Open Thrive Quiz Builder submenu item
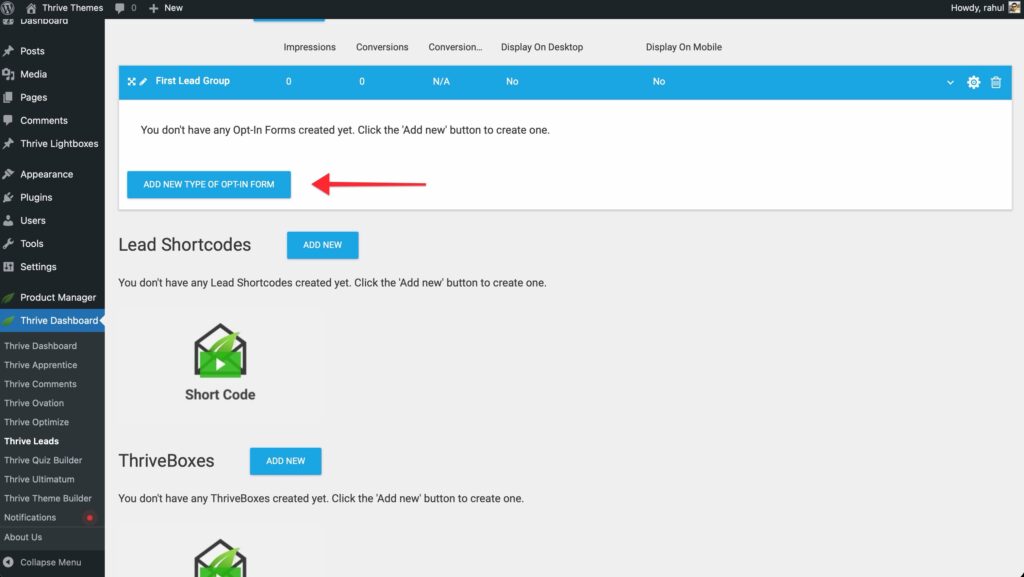 [x=43, y=460]
